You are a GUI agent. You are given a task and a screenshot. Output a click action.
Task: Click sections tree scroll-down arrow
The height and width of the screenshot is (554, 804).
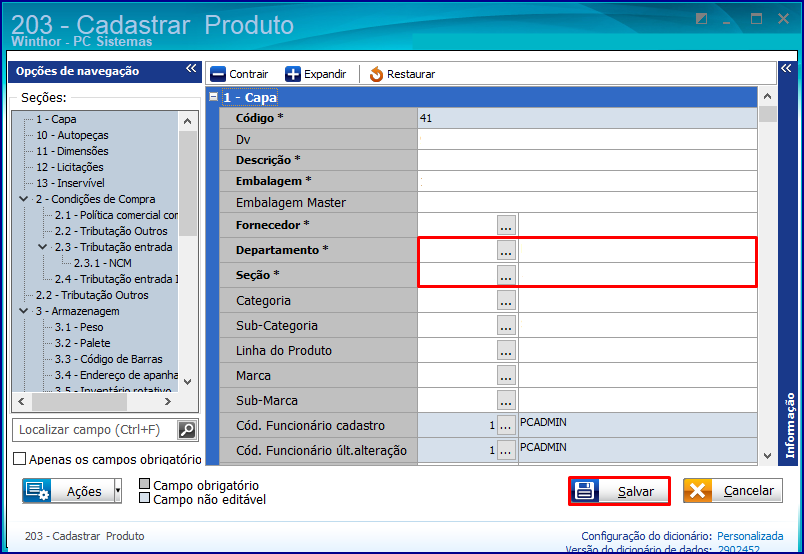tap(188, 382)
